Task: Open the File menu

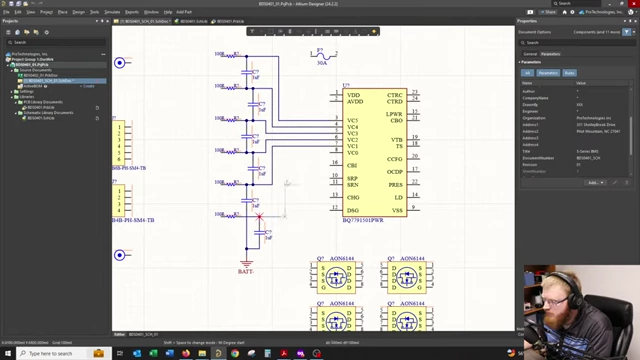Action: click(6, 12)
